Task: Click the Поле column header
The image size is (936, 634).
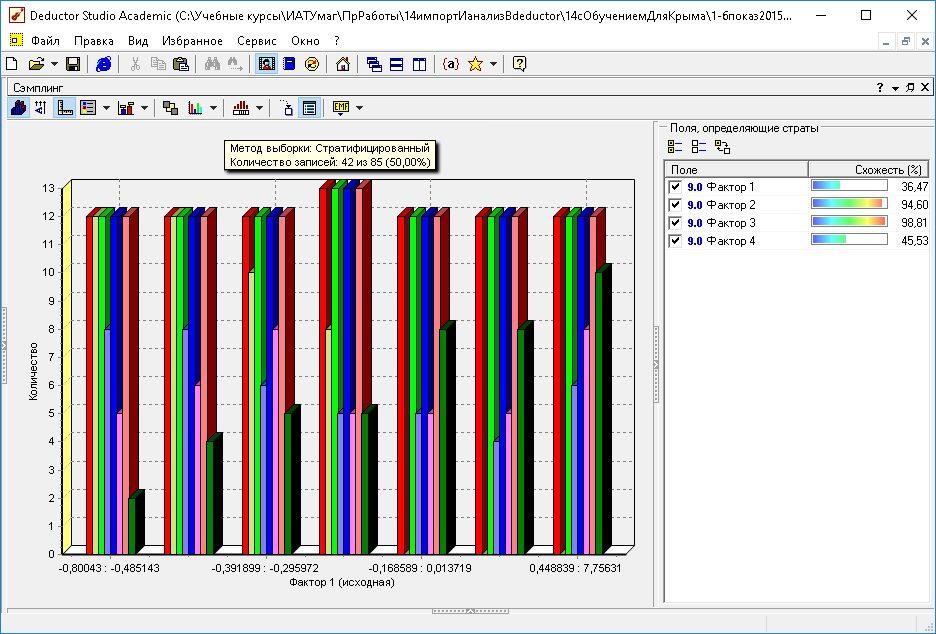Action: click(737, 170)
